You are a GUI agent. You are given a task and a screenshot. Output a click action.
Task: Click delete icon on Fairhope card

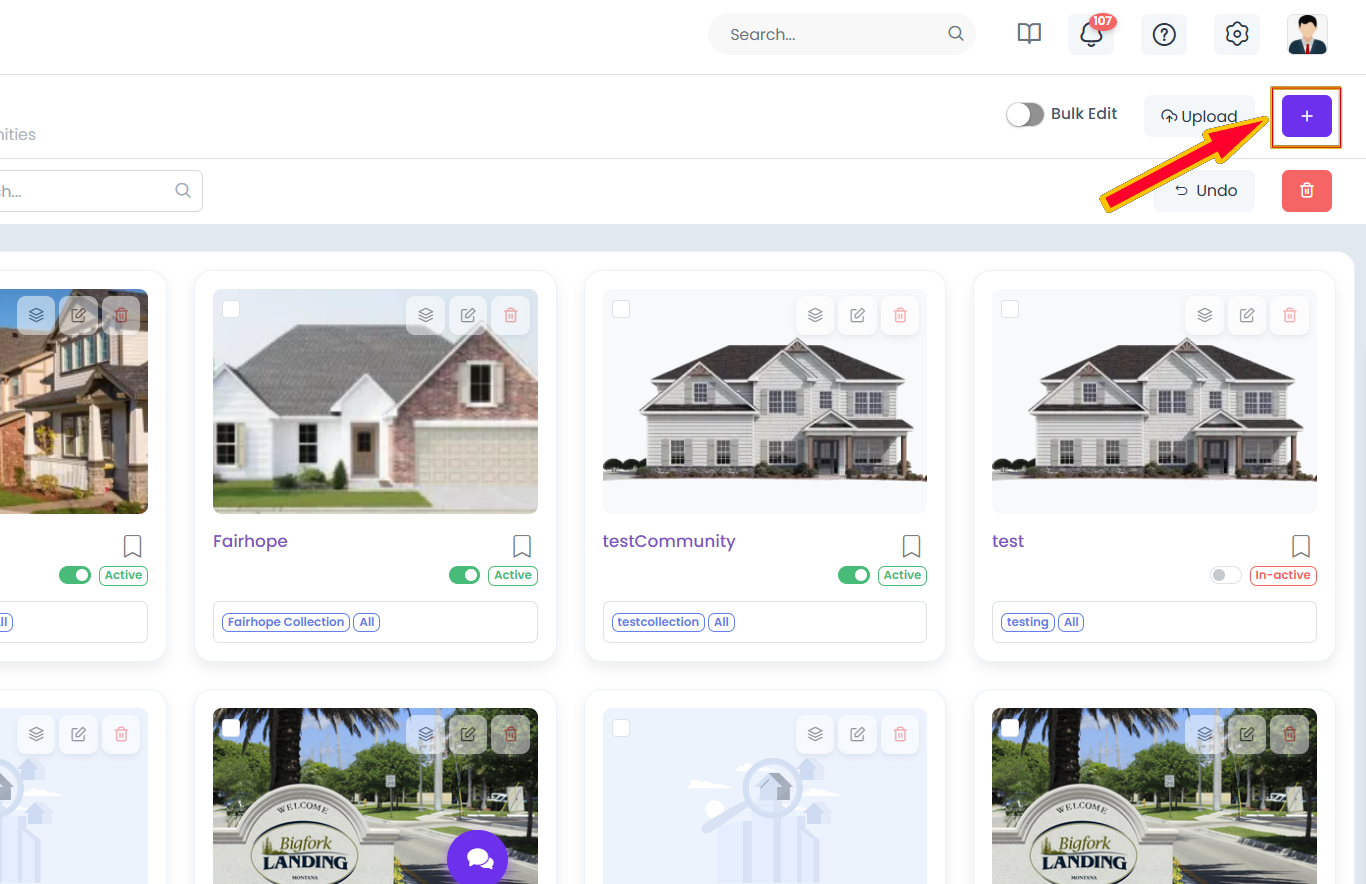click(511, 315)
